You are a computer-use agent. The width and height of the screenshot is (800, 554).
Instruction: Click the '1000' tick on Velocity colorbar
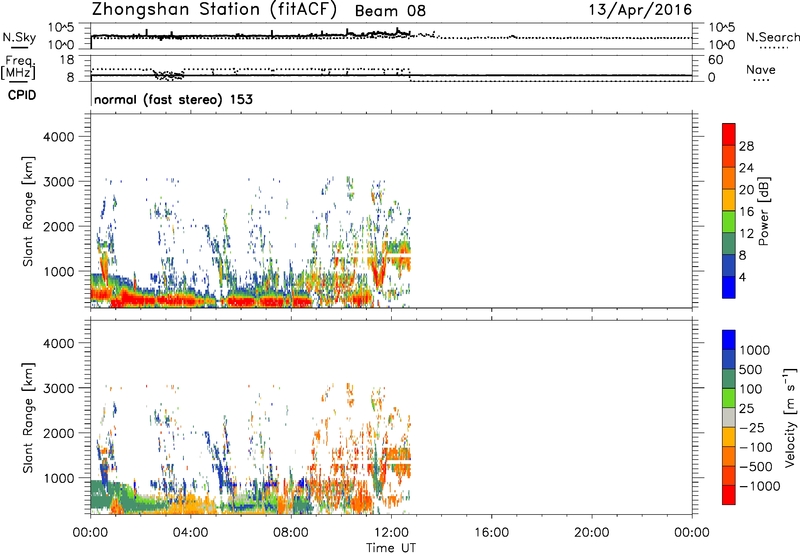tap(754, 350)
